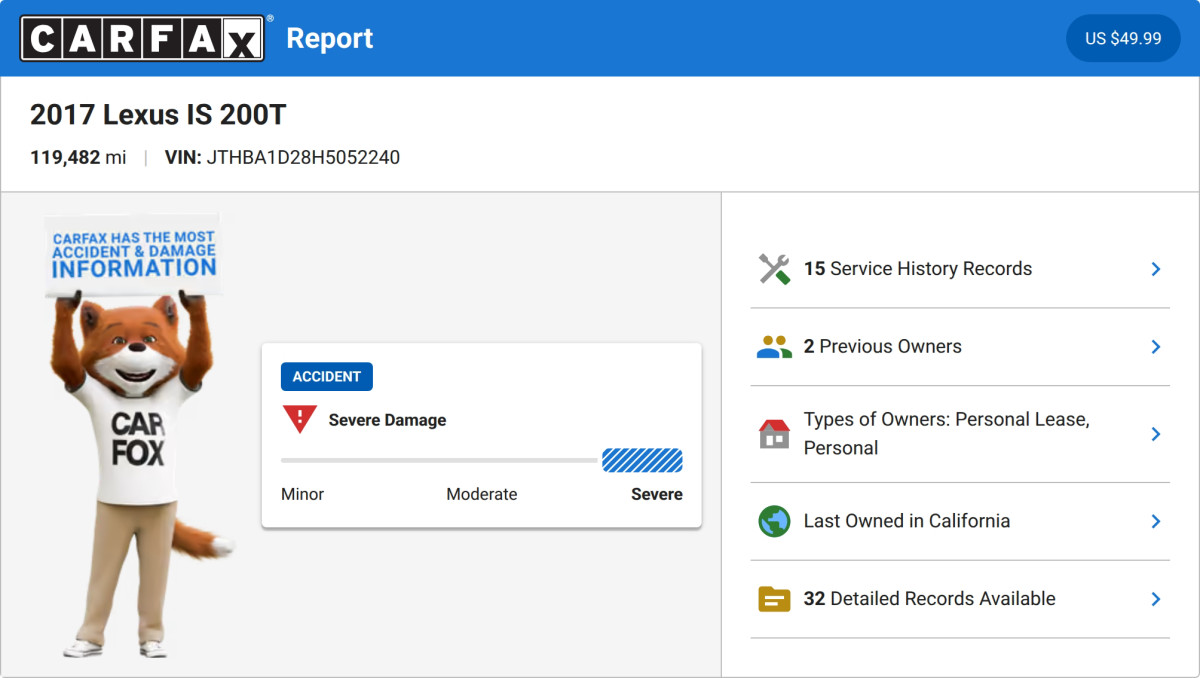Click the 'Severe Damage' heading
This screenshot has width=1200, height=678.
click(x=388, y=420)
